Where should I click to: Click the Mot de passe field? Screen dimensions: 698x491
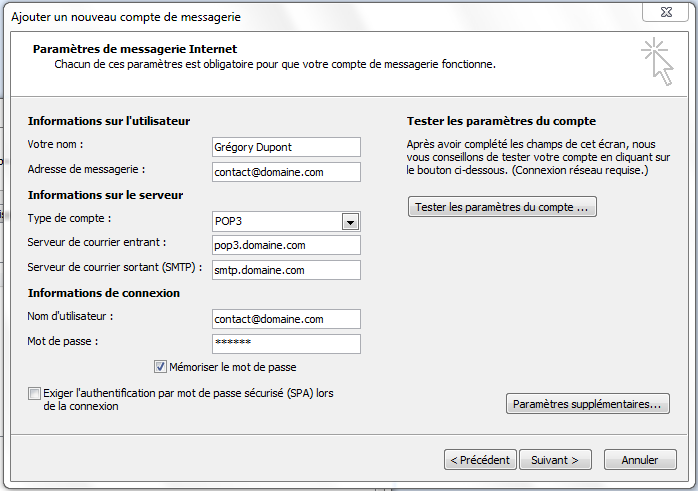[286, 344]
